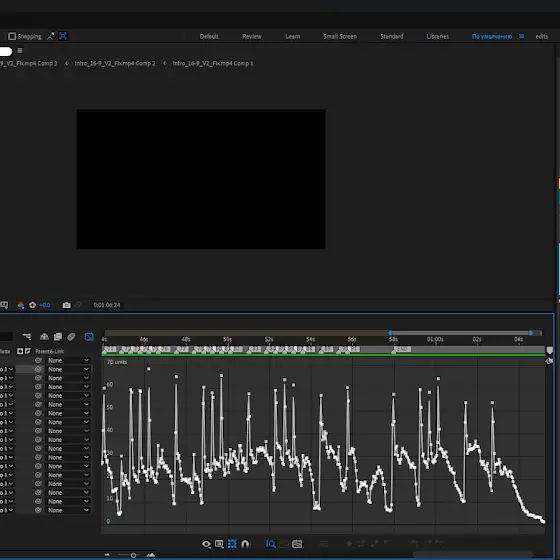Open the bottom layer's Parent None dropdown
Image resolution: width=560 pixels, height=560 pixels.
68,510
